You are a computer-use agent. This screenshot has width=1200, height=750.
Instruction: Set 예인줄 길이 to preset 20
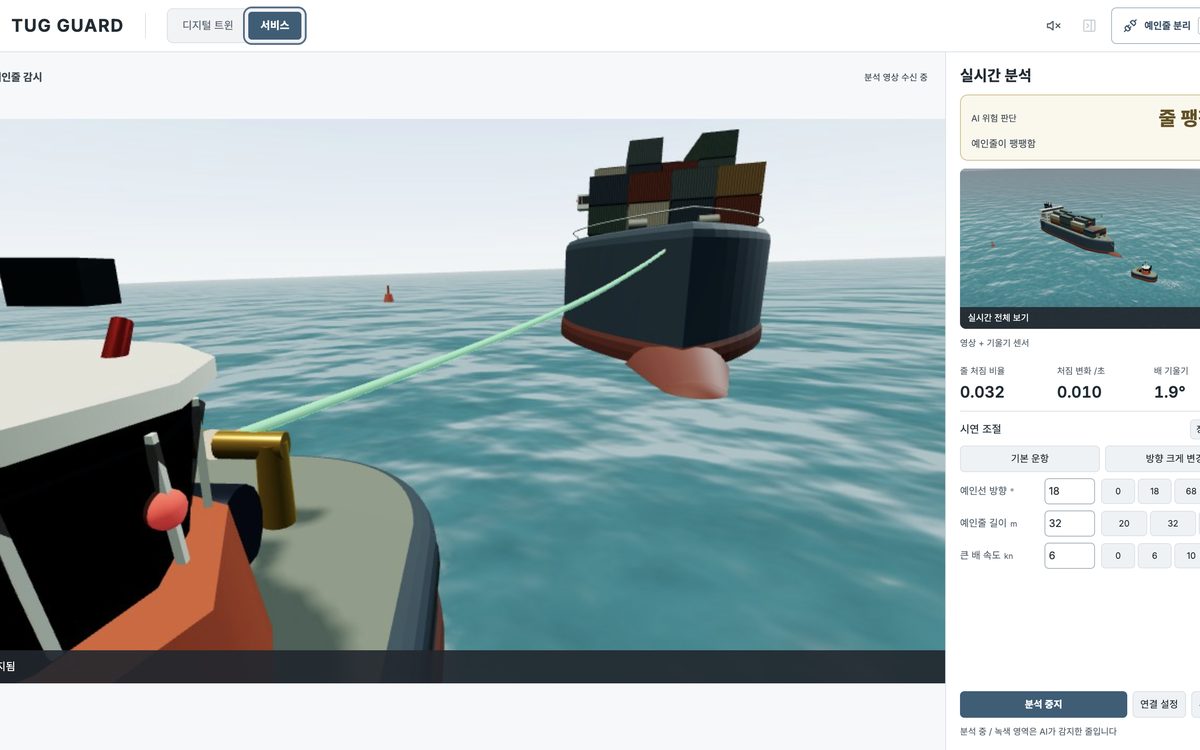(x=1124, y=523)
